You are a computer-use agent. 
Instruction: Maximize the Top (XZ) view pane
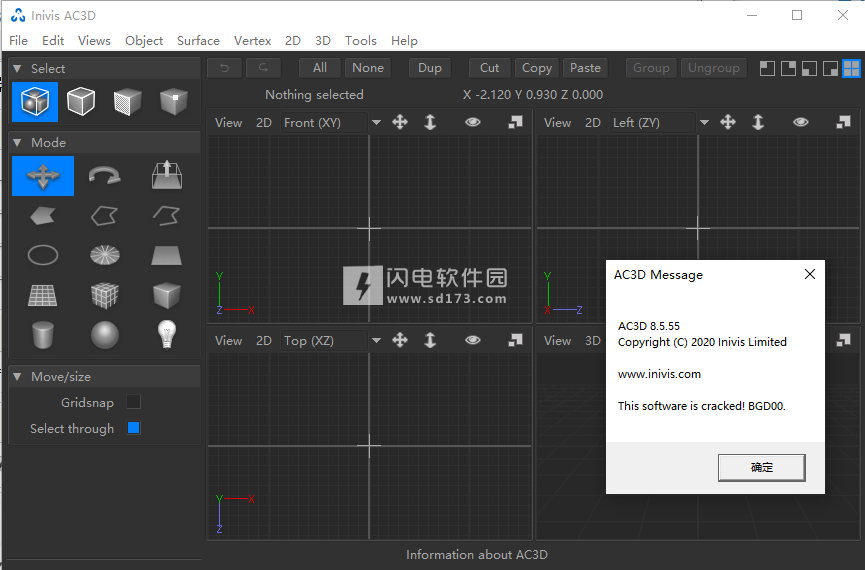click(515, 340)
